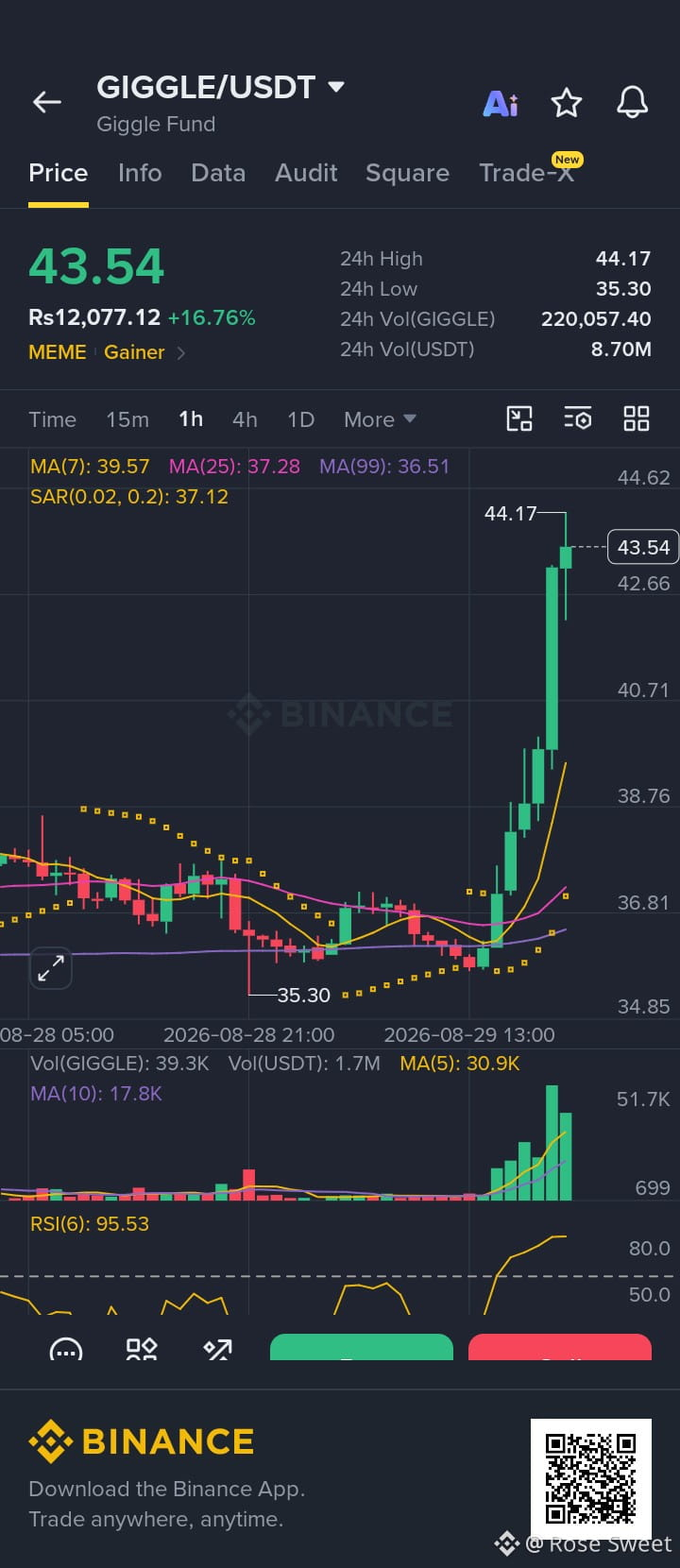Open the MEME category tag
Image resolution: width=680 pixels, height=1568 pixels.
tap(58, 352)
